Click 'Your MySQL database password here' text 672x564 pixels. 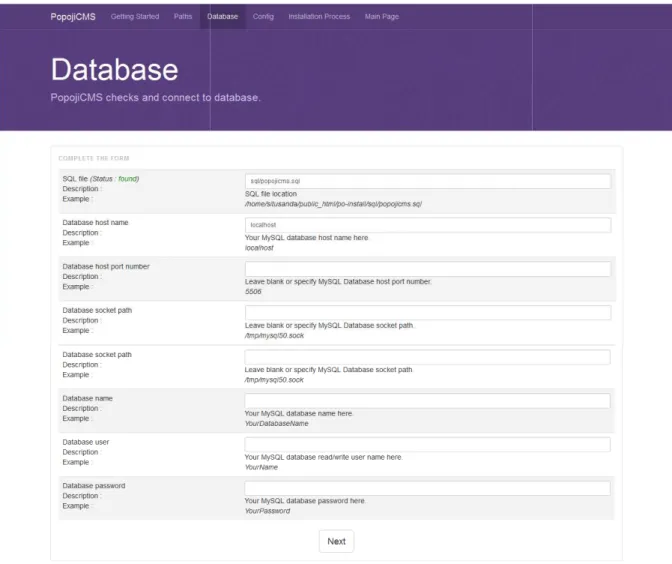305,501
